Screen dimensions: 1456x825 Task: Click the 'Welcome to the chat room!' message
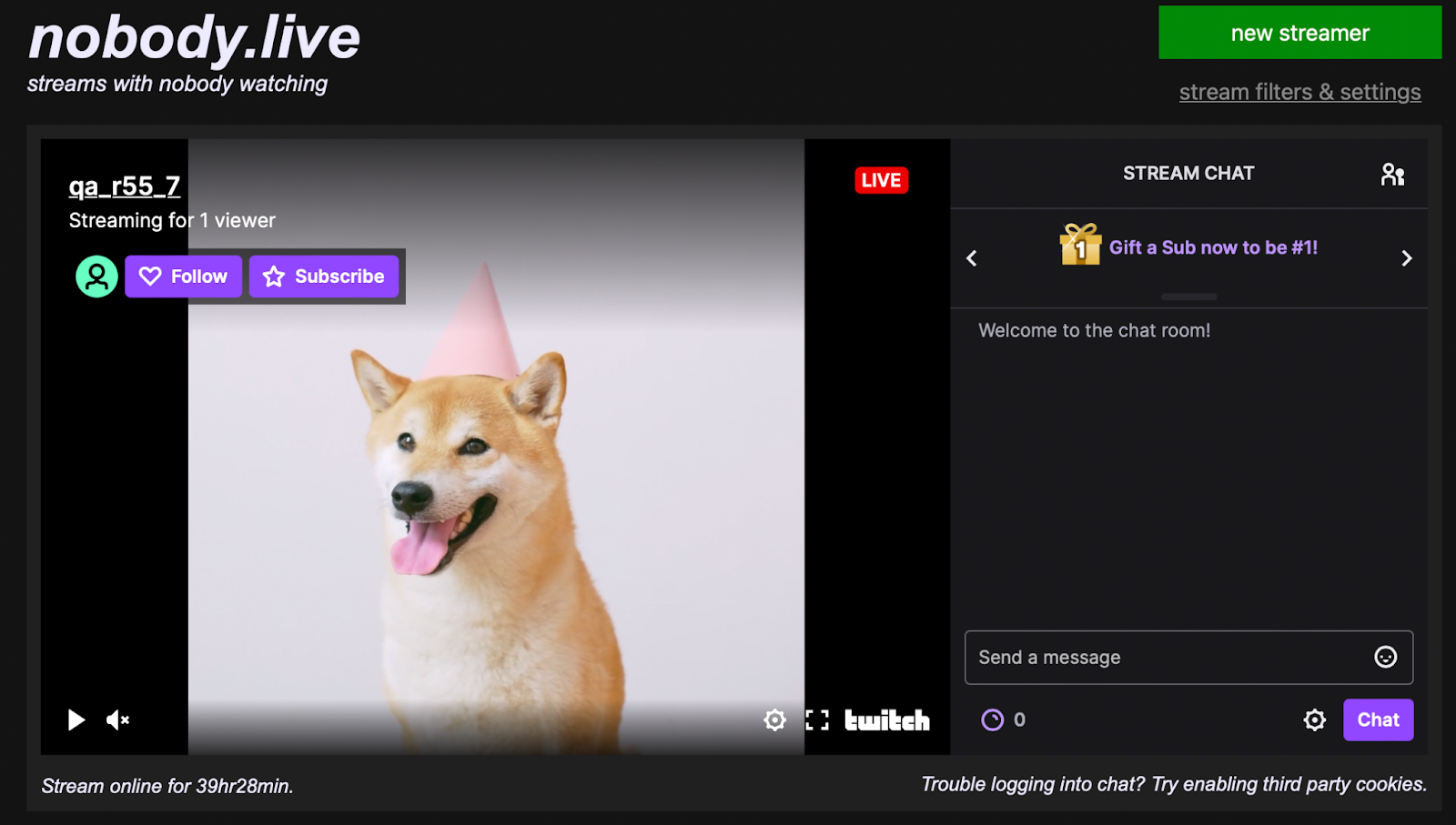point(1095,331)
